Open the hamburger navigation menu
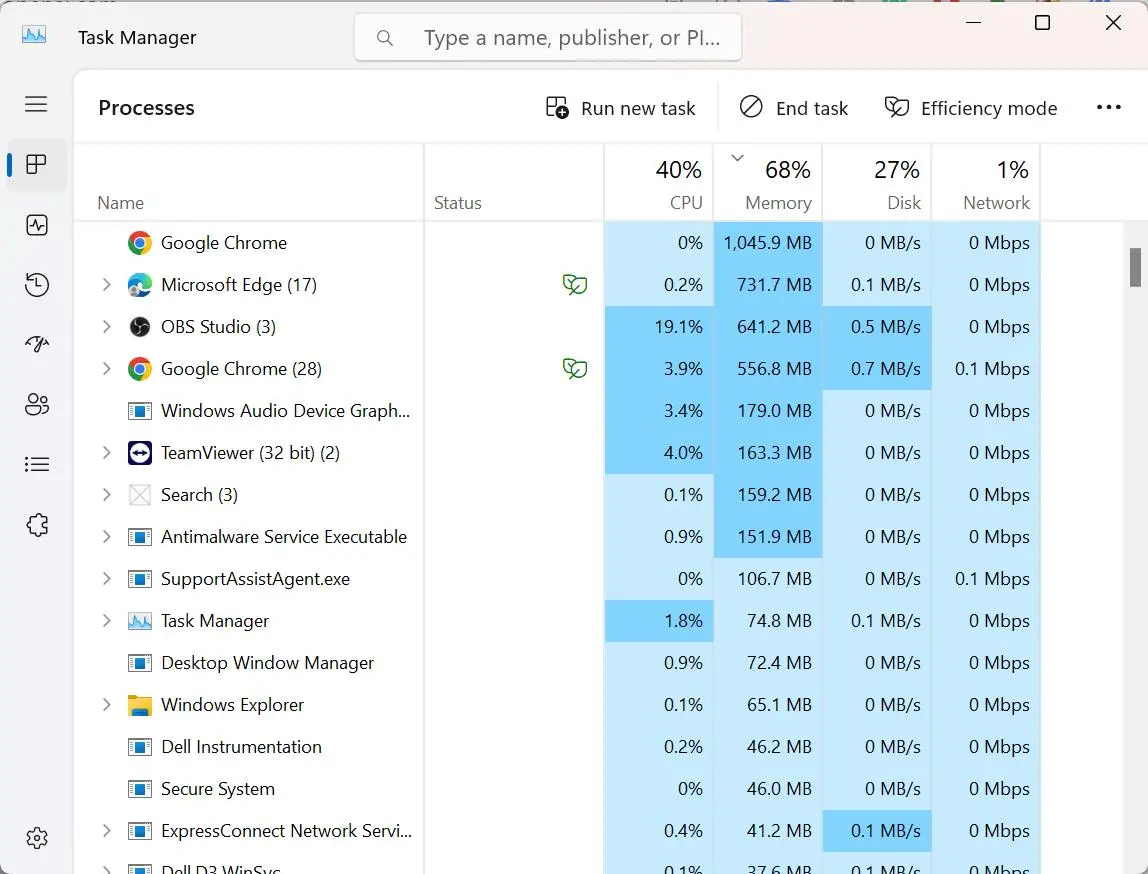1148x874 pixels. 36,104
